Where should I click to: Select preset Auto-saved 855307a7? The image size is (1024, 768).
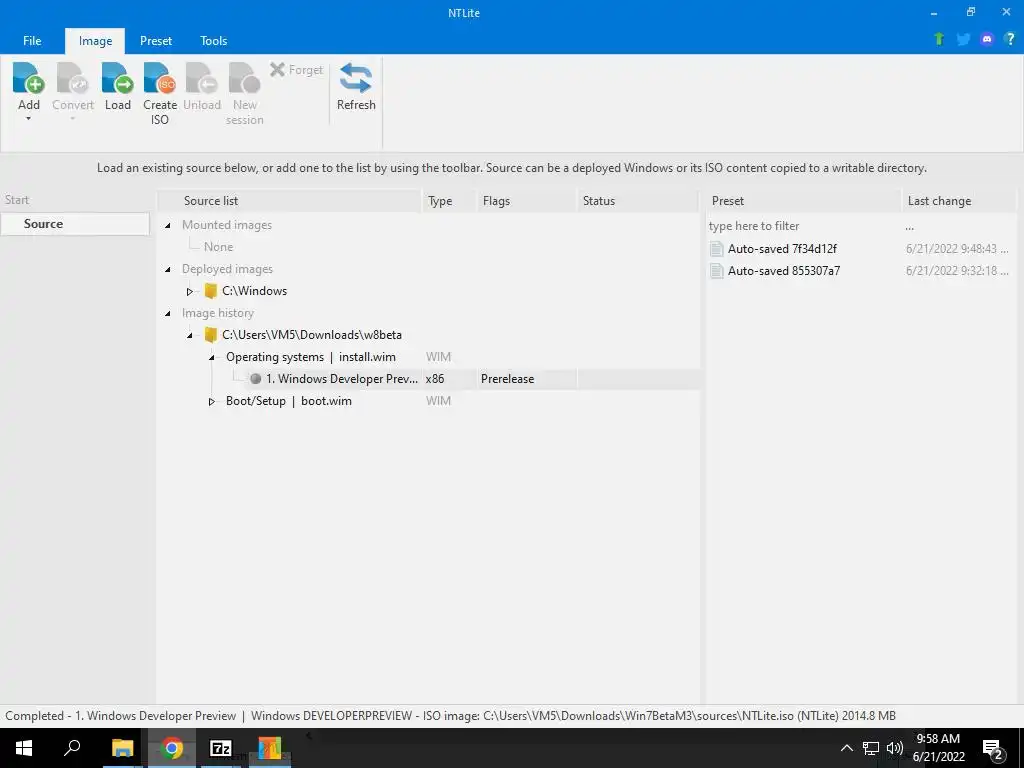pyautogui.click(x=784, y=270)
